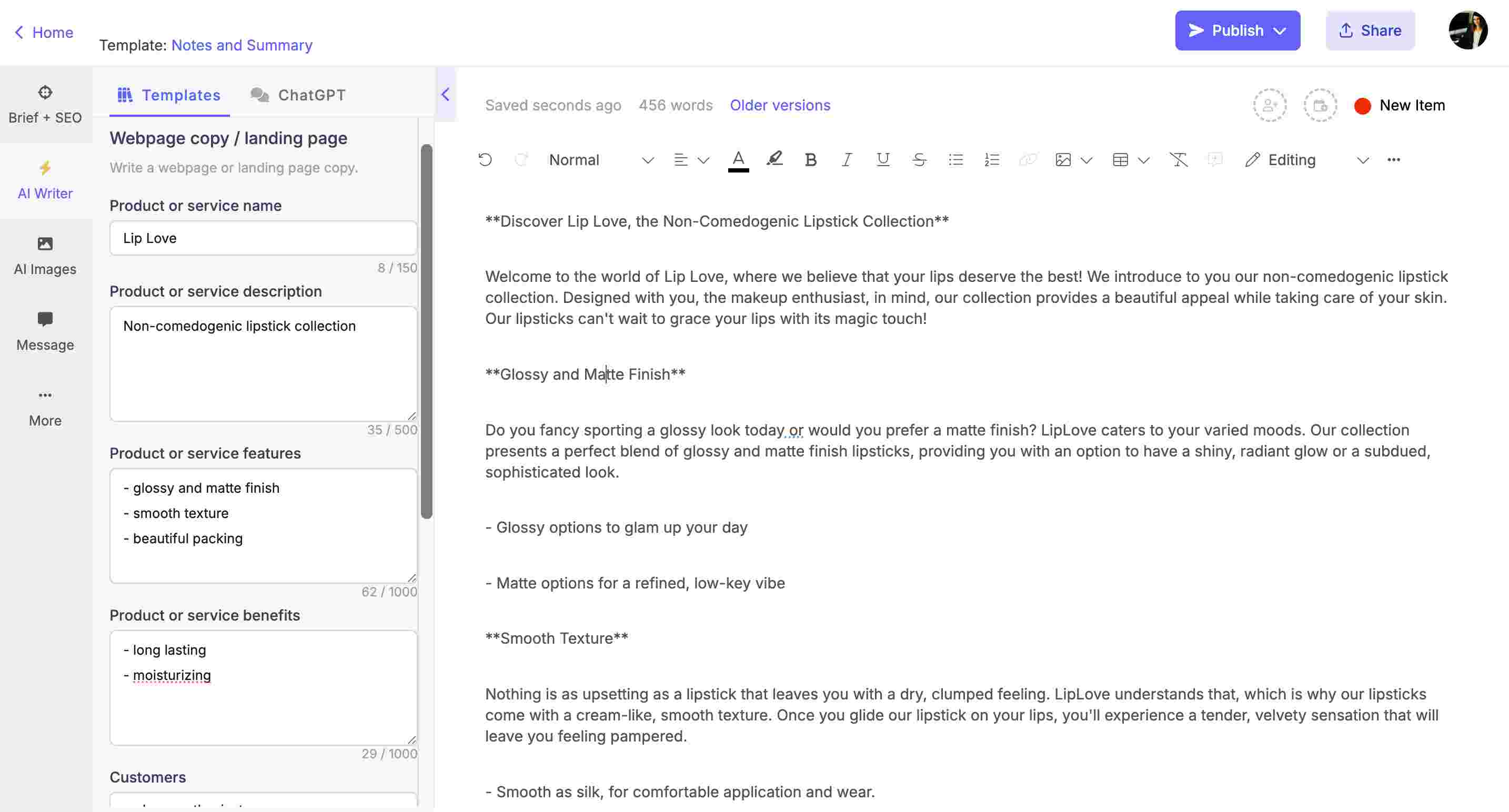
Task: Click the Product or service features field
Action: click(x=263, y=526)
